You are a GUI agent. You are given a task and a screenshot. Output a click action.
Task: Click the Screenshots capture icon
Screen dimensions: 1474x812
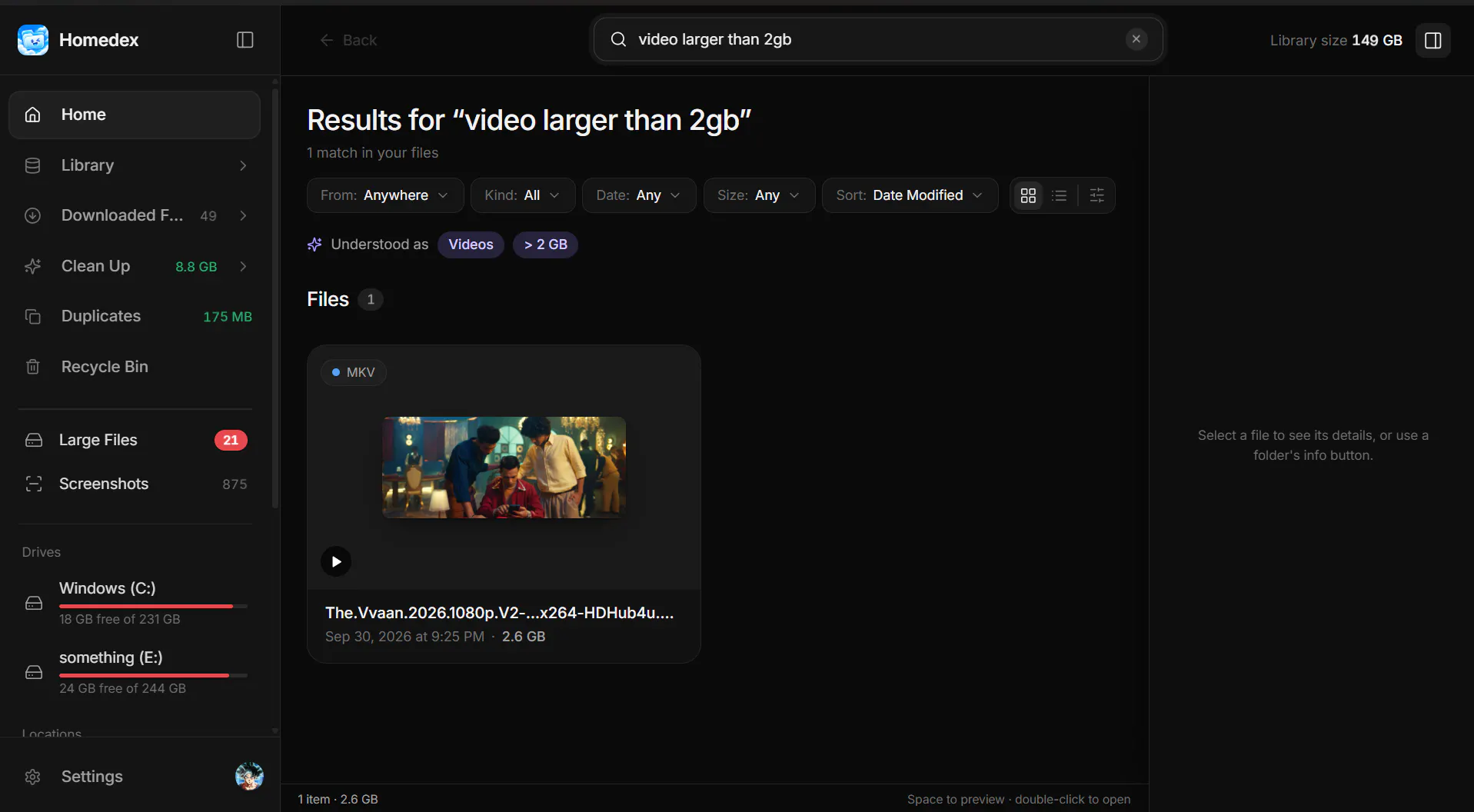pos(34,484)
